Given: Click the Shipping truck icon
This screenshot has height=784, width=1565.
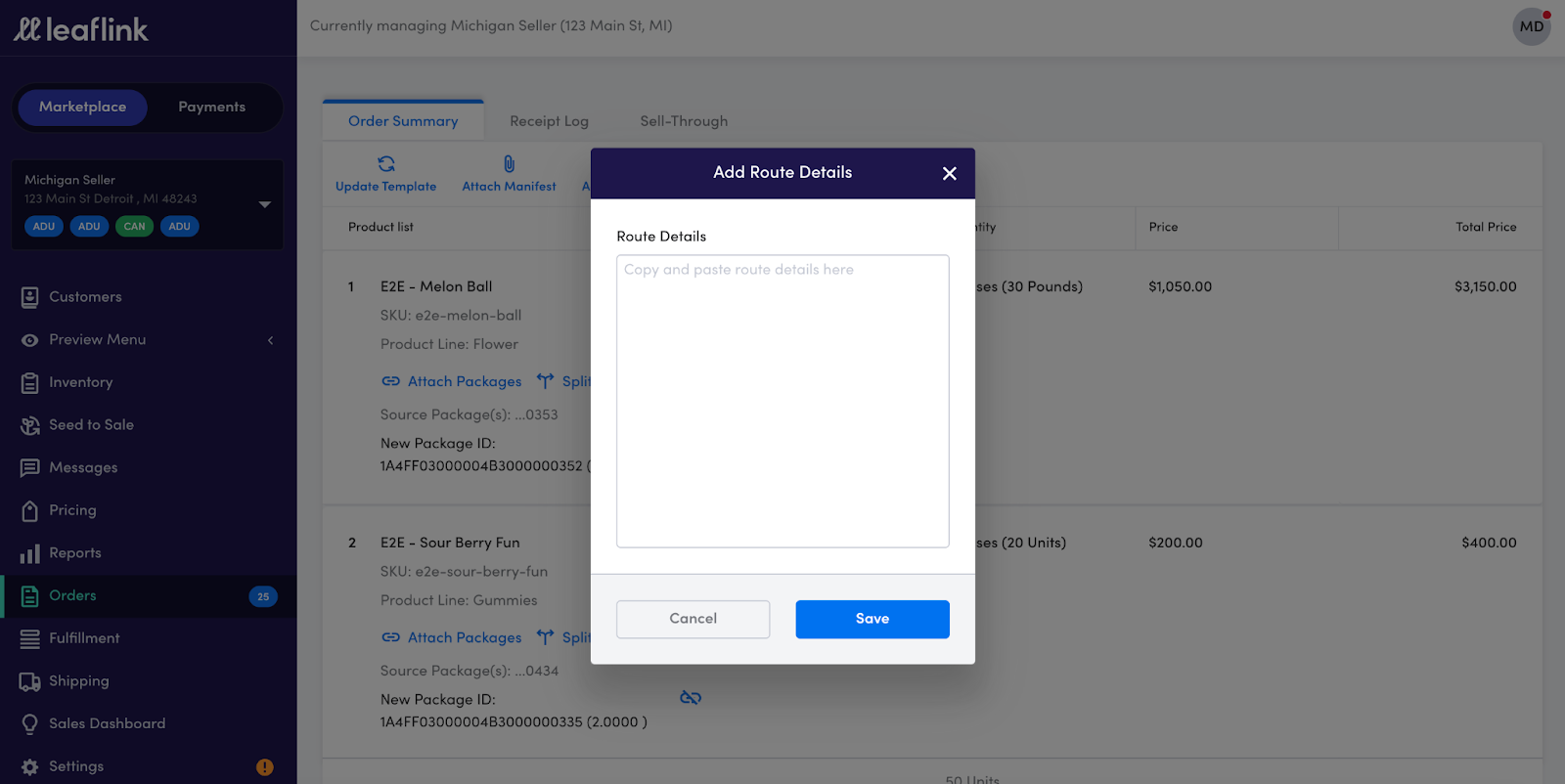Looking at the screenshot, I should 29,681.
